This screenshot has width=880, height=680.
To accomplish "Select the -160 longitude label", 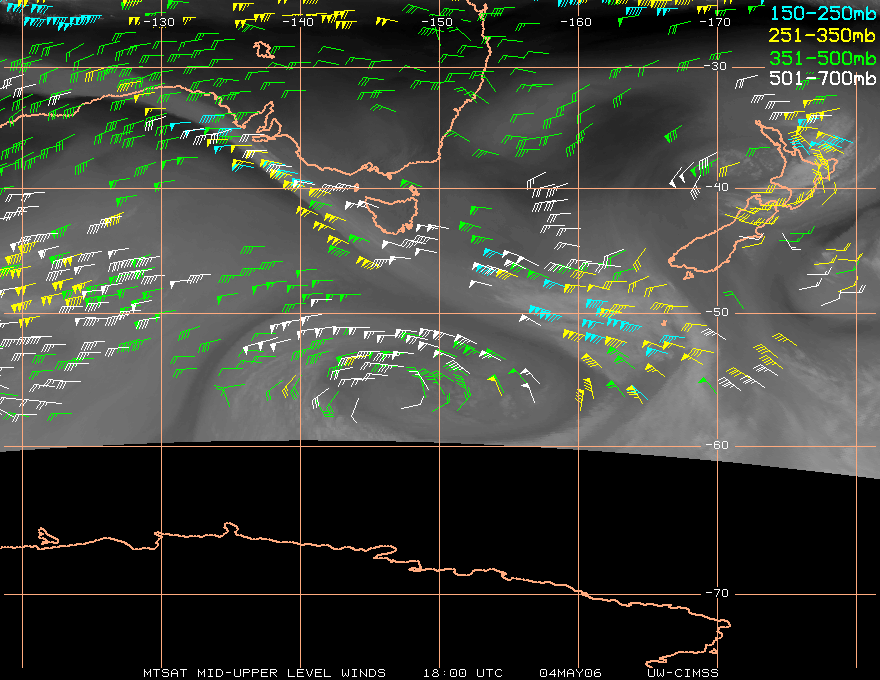I will pyautogui.click(x=575, y=22).
